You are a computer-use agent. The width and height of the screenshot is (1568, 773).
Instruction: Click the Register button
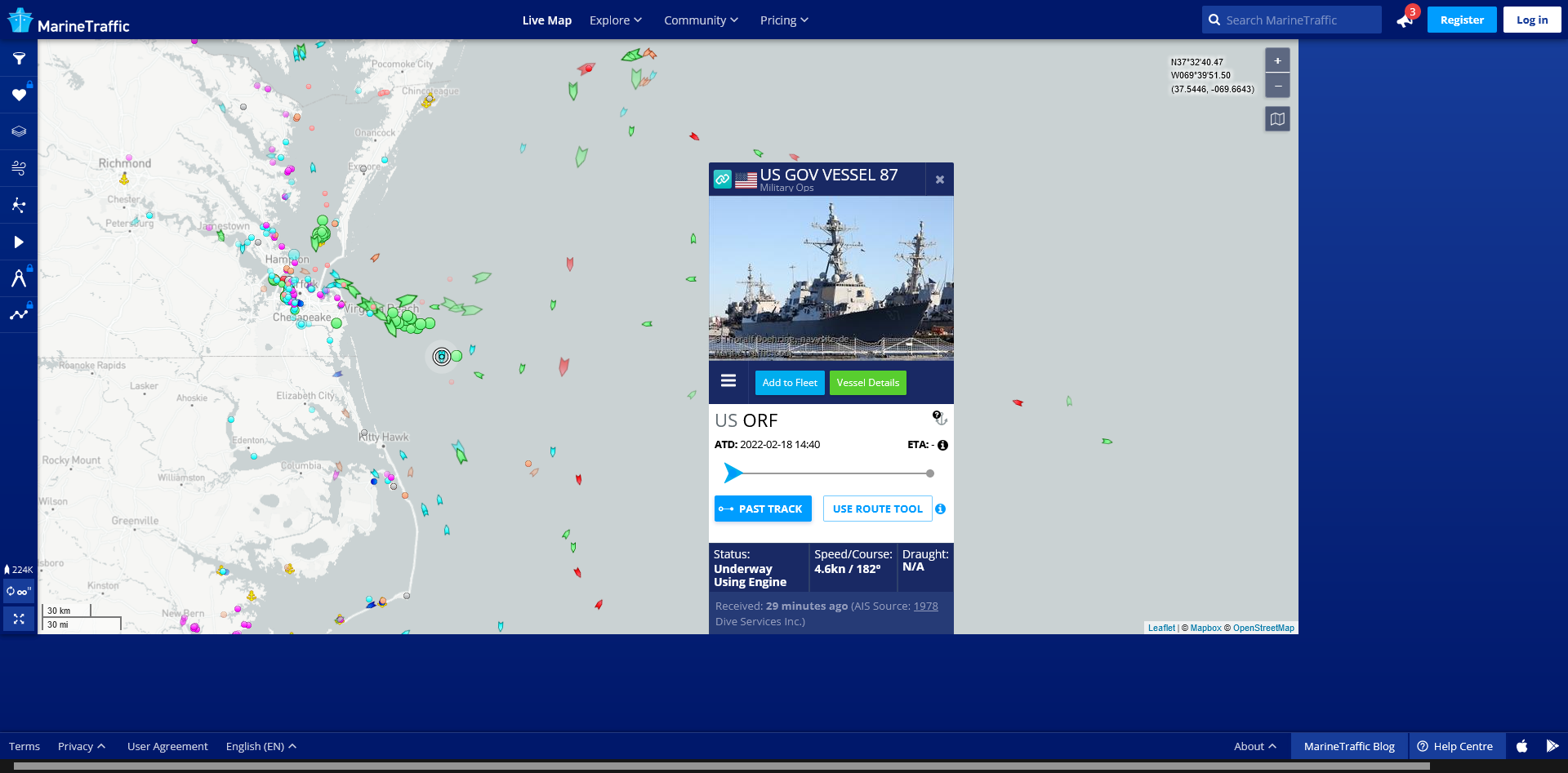tap(1462, 20)
